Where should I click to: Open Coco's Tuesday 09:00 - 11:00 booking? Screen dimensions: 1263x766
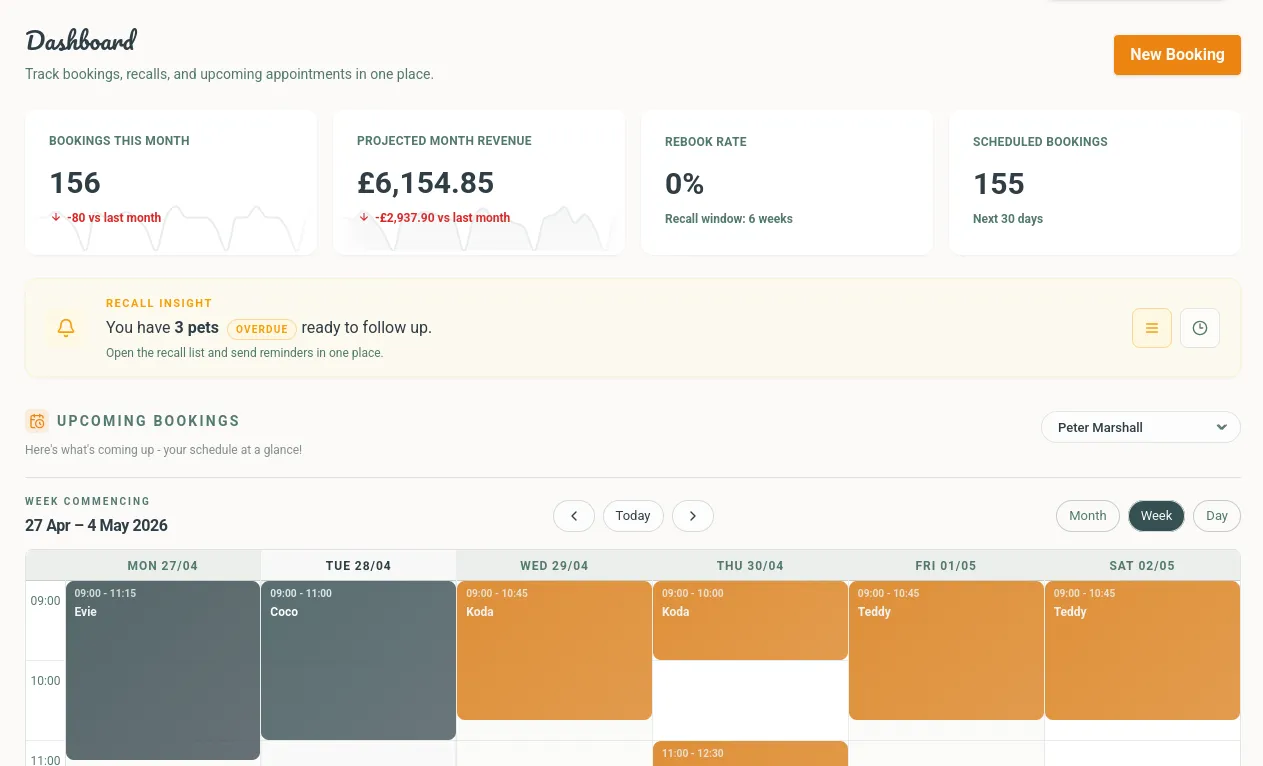click(x=358, y=660)
